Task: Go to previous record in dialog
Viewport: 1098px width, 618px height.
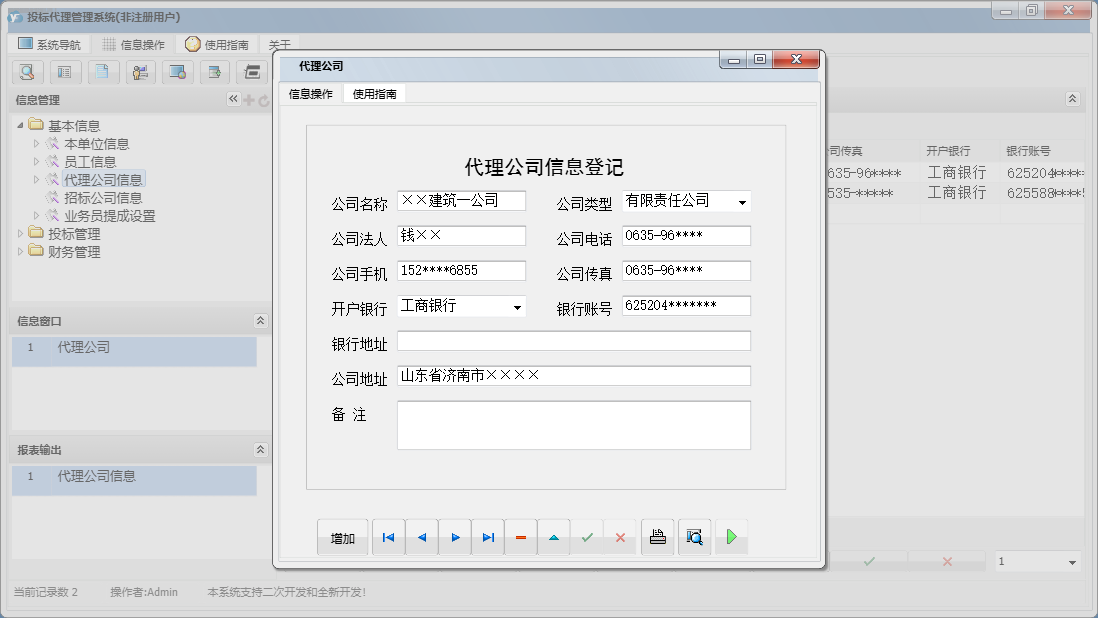Action: 422,538
